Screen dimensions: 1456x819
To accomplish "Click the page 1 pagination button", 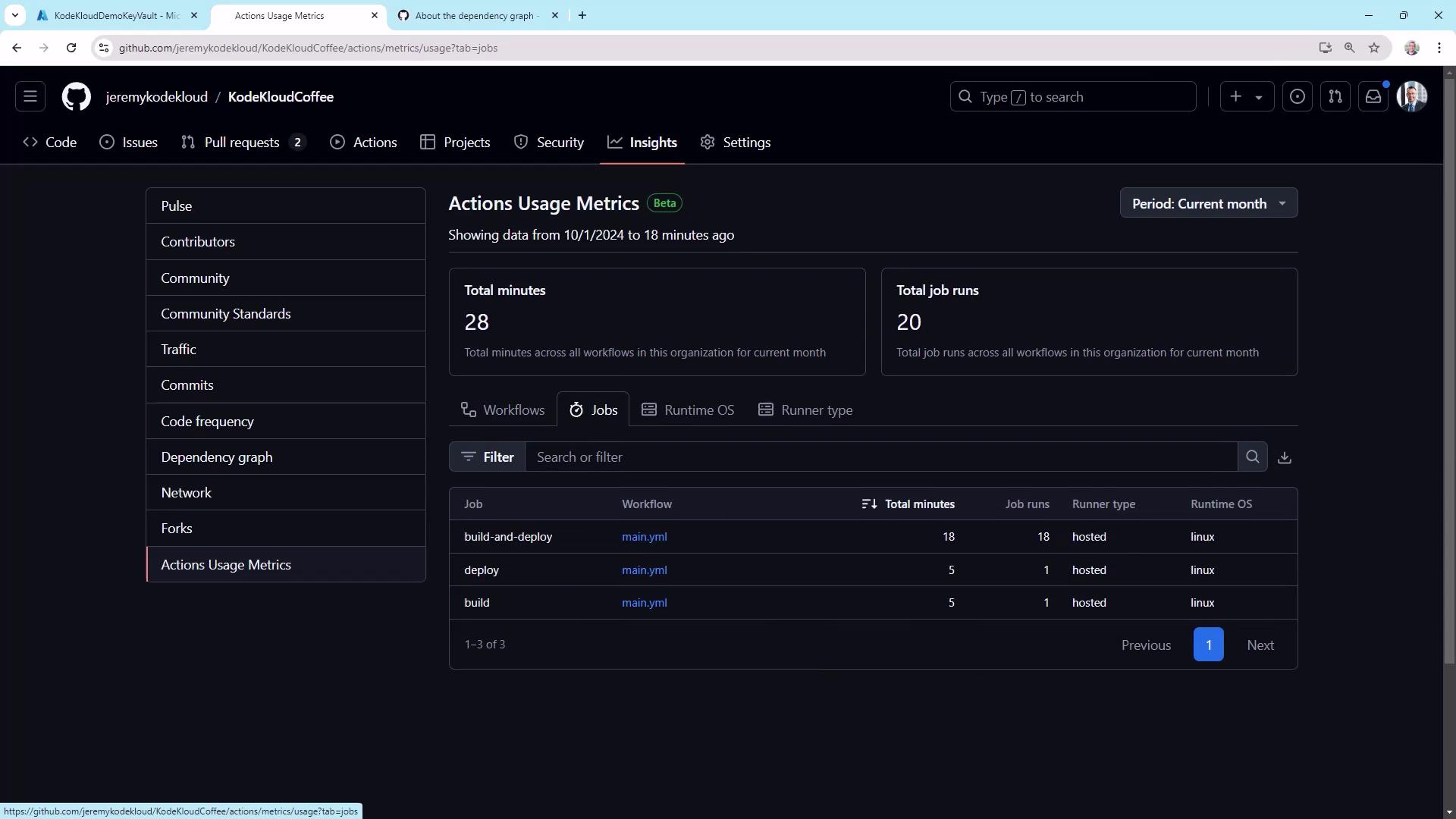I will coord(1208,645).
